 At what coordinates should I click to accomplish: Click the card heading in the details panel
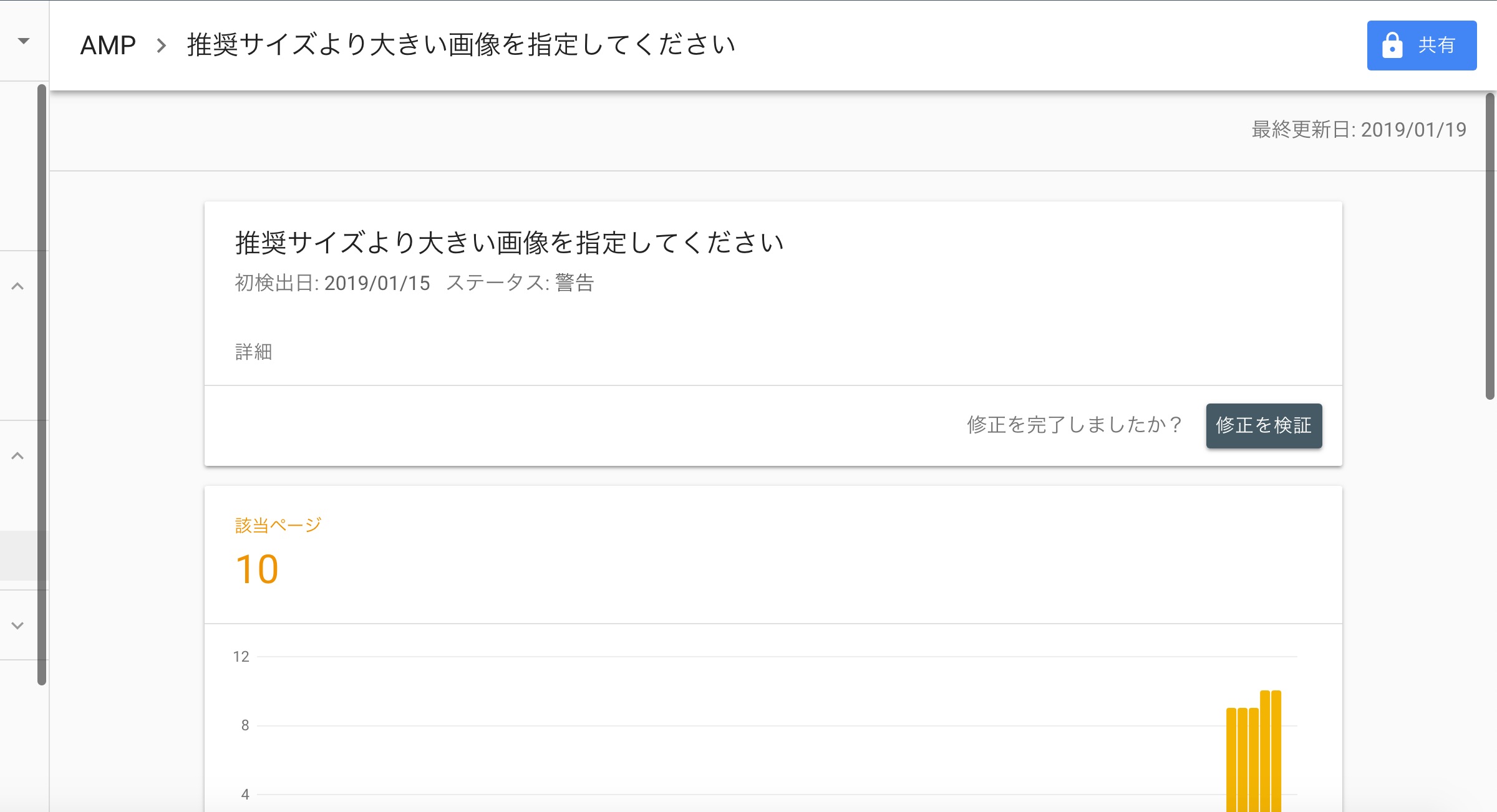tap(509, 243)
